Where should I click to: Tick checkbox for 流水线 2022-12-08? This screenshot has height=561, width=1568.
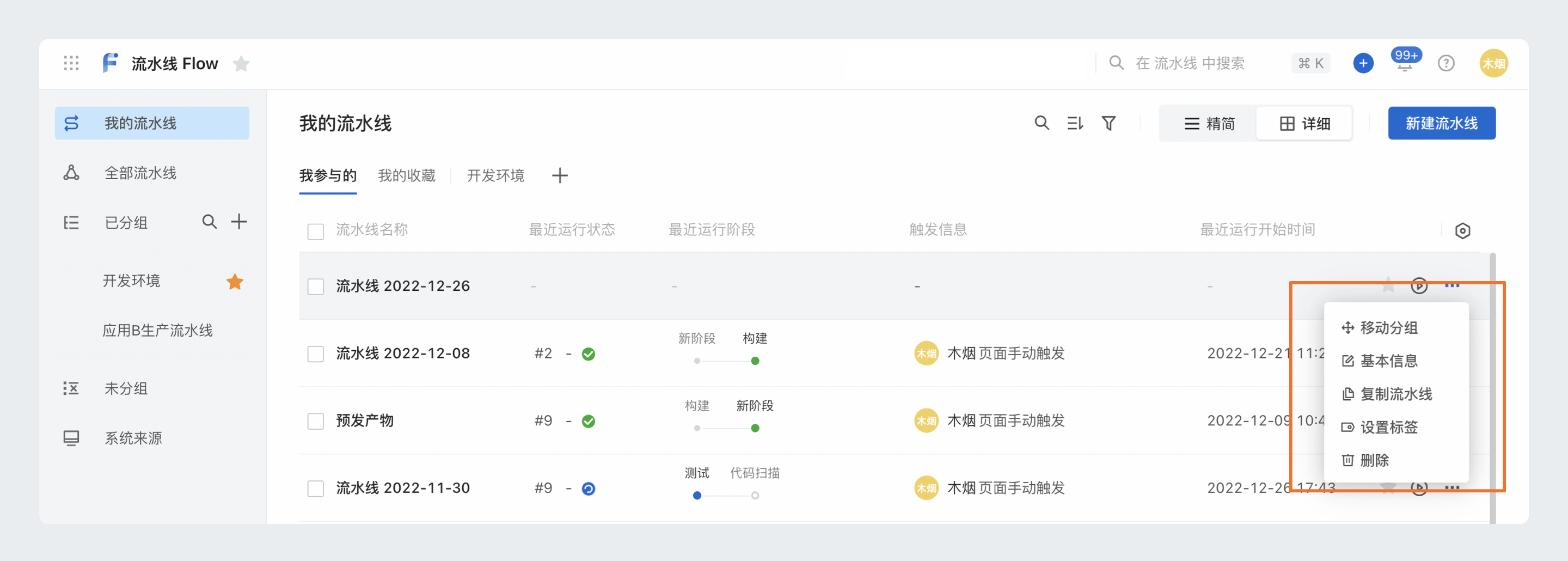(x=315, y=354)
